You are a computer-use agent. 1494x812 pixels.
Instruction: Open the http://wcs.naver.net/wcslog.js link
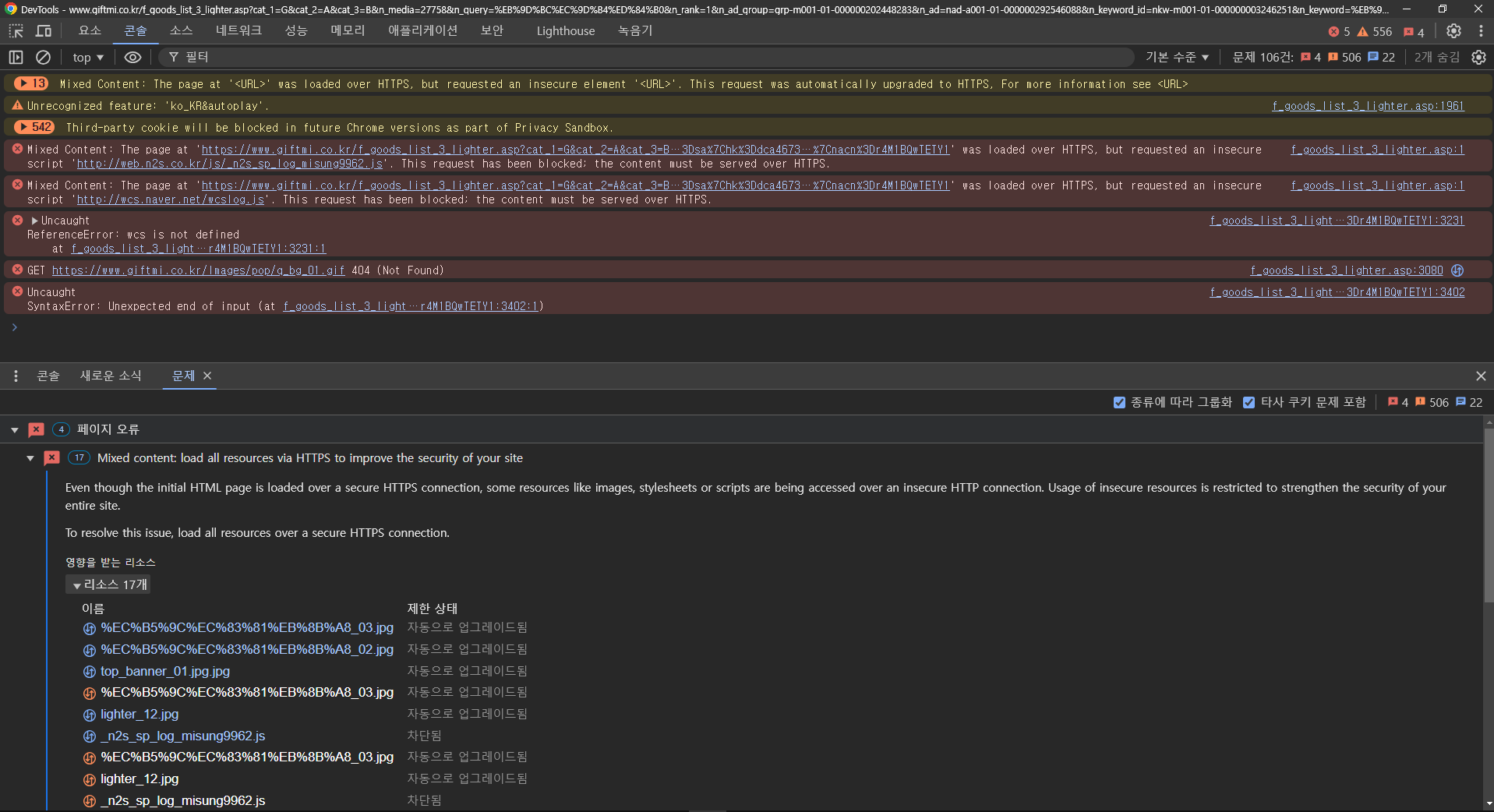tap(171, 199)
